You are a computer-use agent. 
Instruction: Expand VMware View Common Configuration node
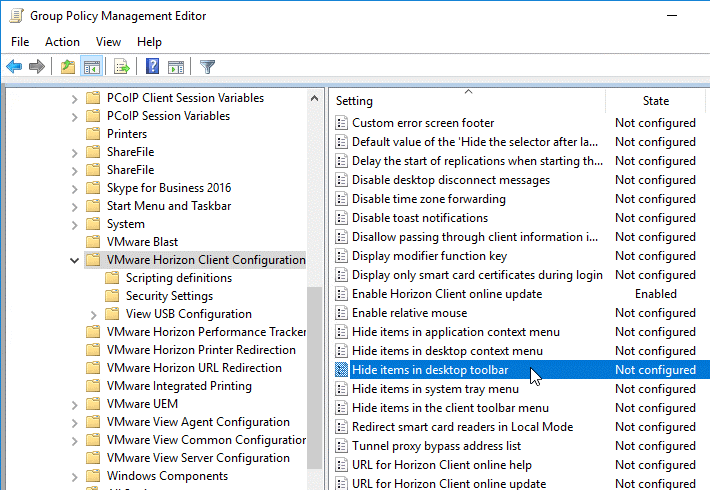click(75, 441)
